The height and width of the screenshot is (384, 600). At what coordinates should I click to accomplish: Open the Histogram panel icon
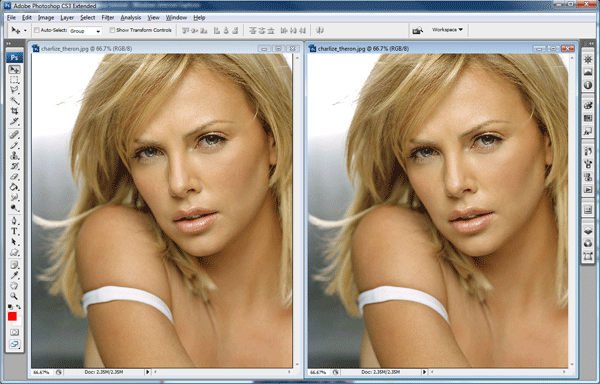(588, 72)
